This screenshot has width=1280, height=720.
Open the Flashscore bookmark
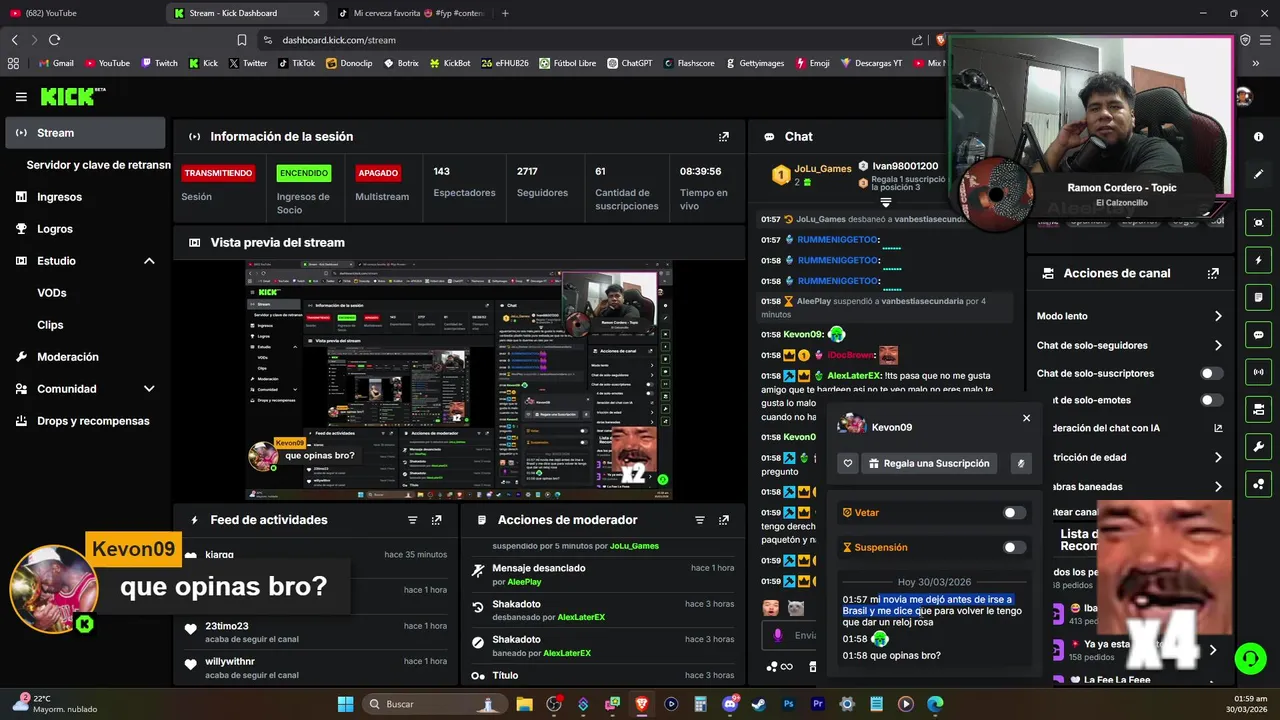tap(688, 63)
